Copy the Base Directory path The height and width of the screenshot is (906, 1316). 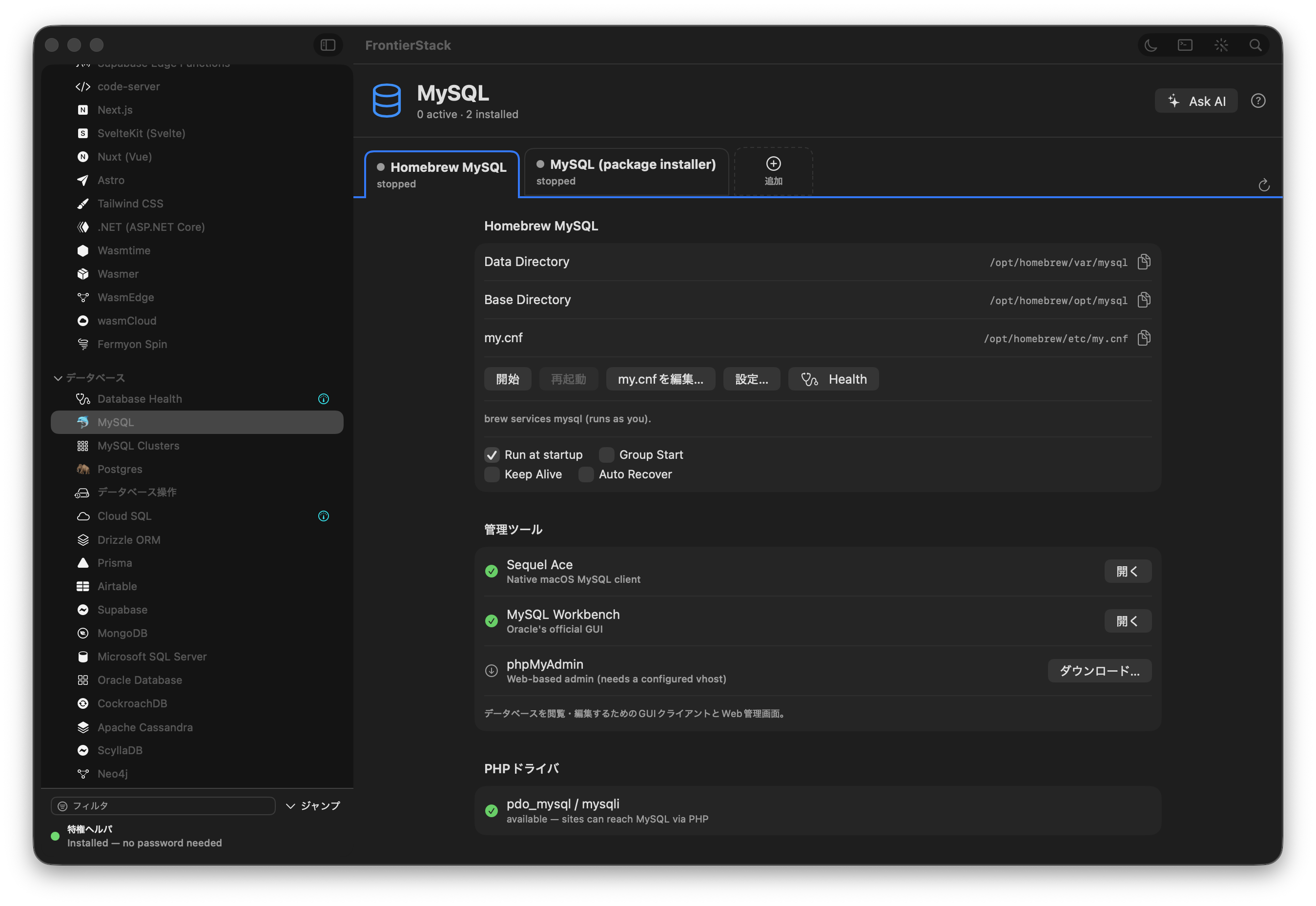pos(1144,300)
